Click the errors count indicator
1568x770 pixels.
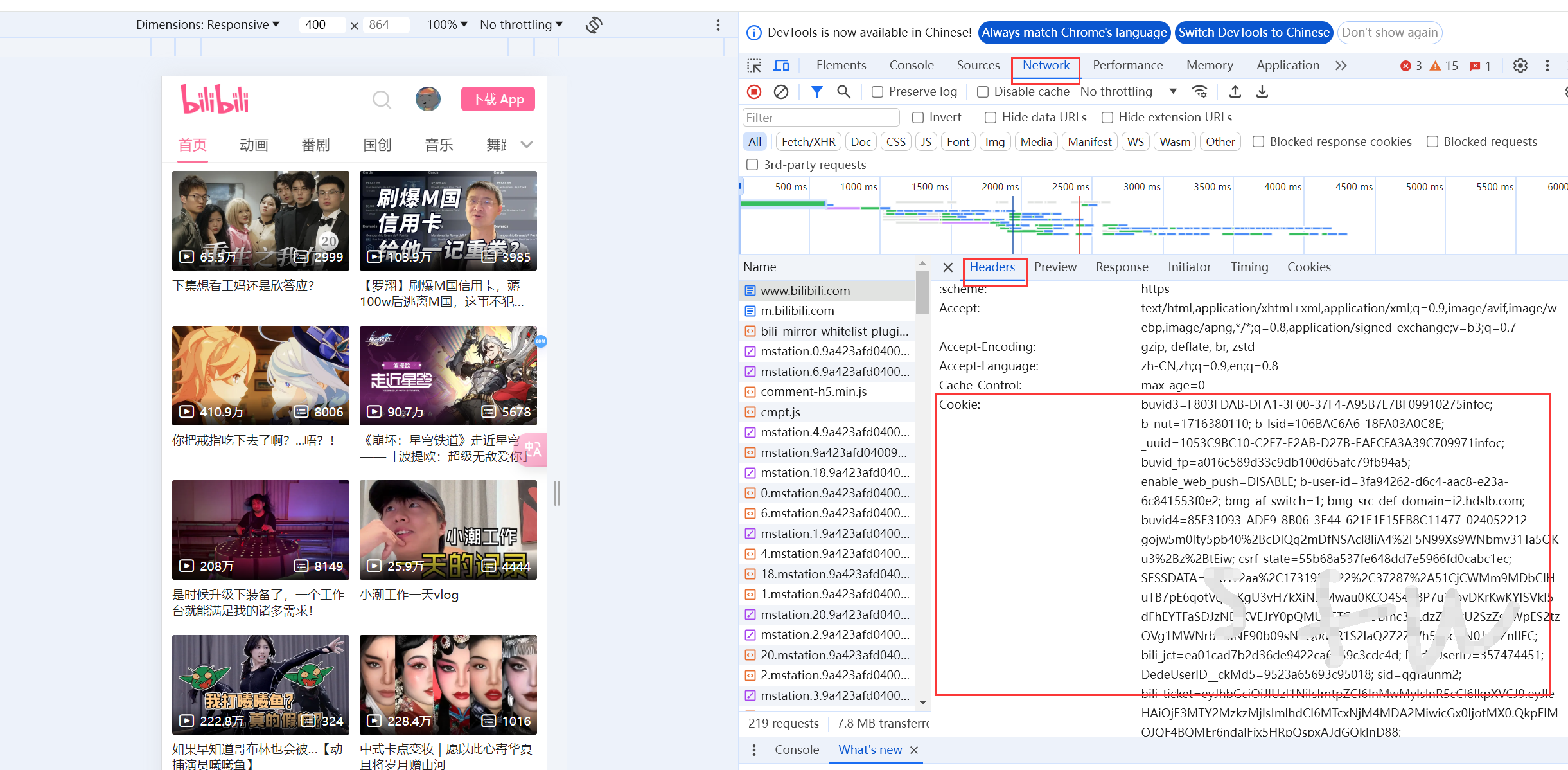point(1411,66)
